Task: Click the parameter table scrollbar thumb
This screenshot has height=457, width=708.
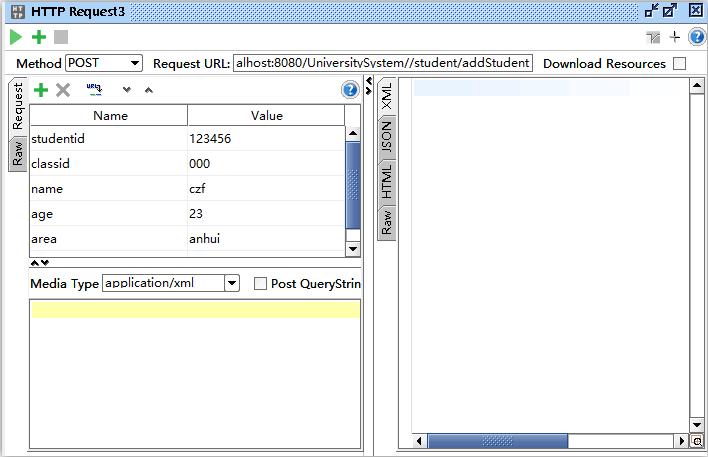Action: pyautogui.click(x=353, y=185)
